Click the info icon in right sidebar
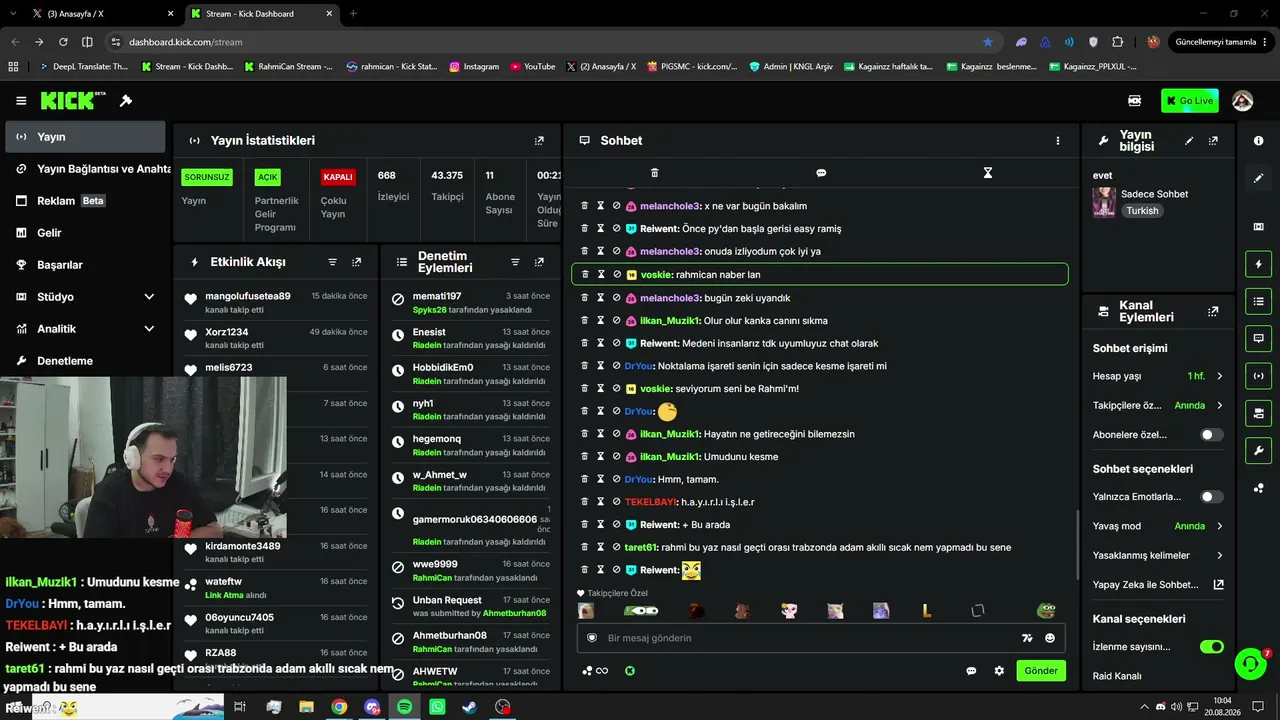 [x=1258, y=141]
